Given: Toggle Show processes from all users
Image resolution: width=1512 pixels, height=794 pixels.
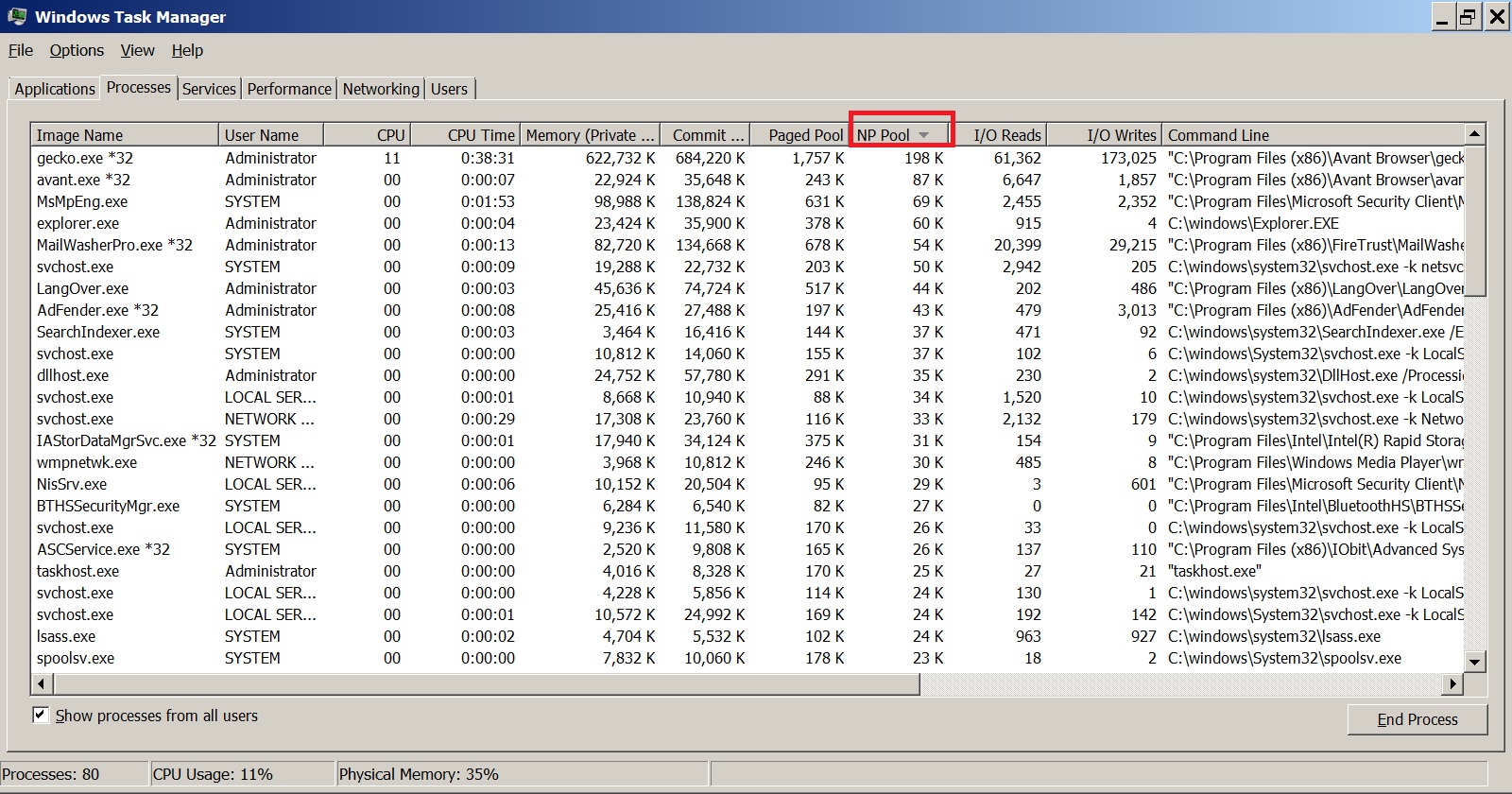Looking at the screenshot, I should 41,715.
